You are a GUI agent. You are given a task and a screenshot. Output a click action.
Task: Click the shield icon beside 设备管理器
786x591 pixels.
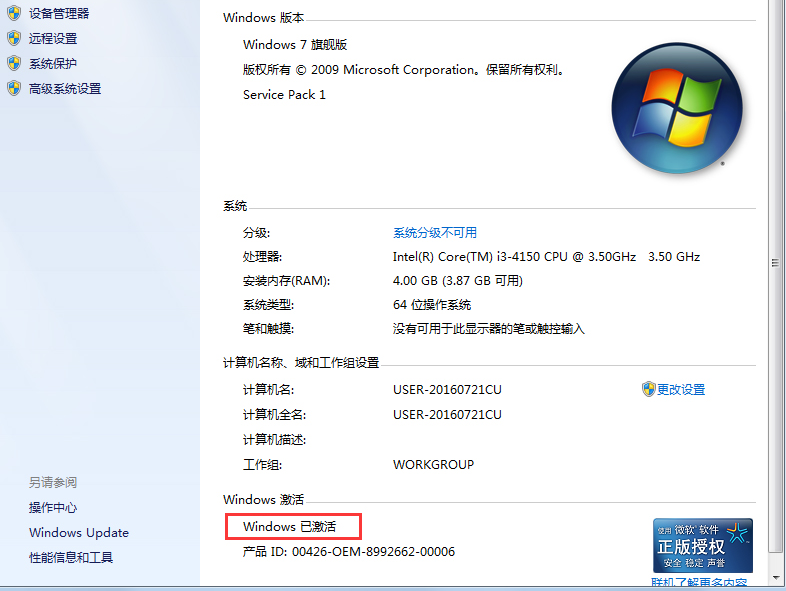click(x=14, y=13)
